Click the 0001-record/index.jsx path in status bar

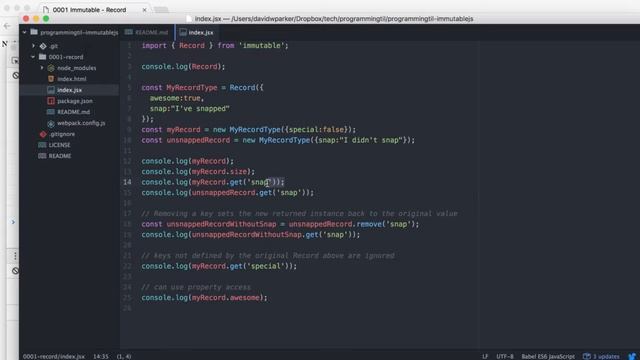[x=53, y=356]
